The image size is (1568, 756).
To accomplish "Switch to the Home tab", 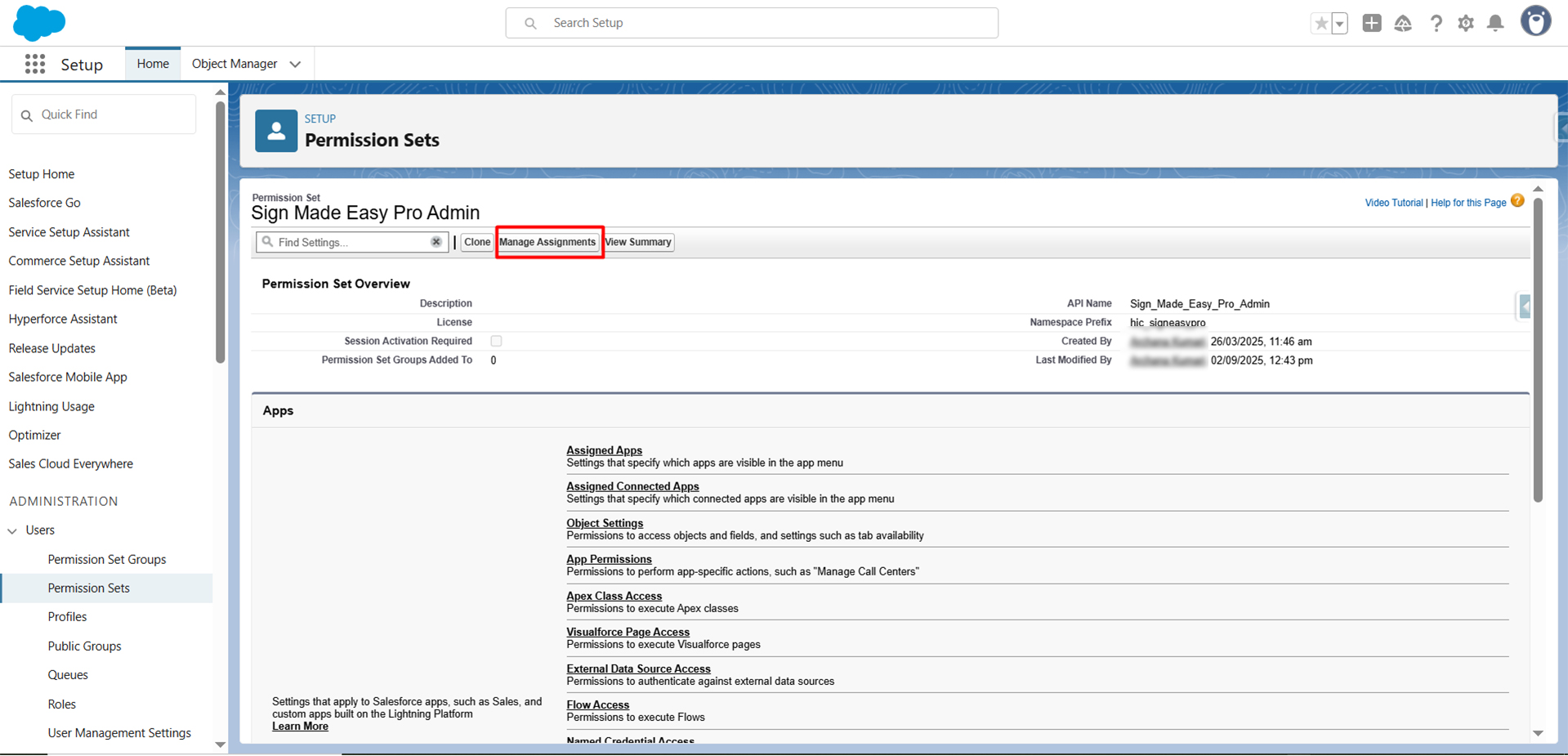I will tap(153, 64).
